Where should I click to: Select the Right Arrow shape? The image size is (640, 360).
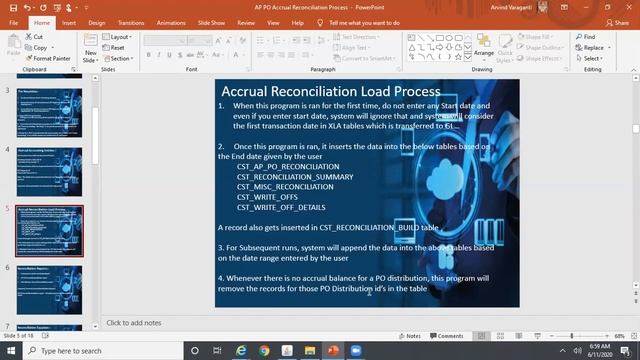(x=440, y=47)
